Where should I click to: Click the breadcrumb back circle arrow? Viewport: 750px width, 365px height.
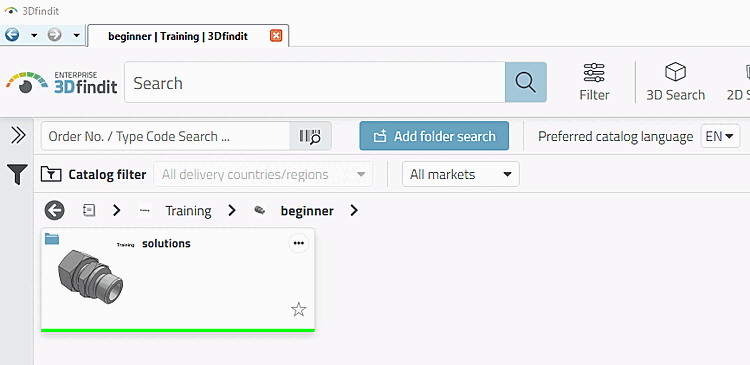[x=55, y=210]
